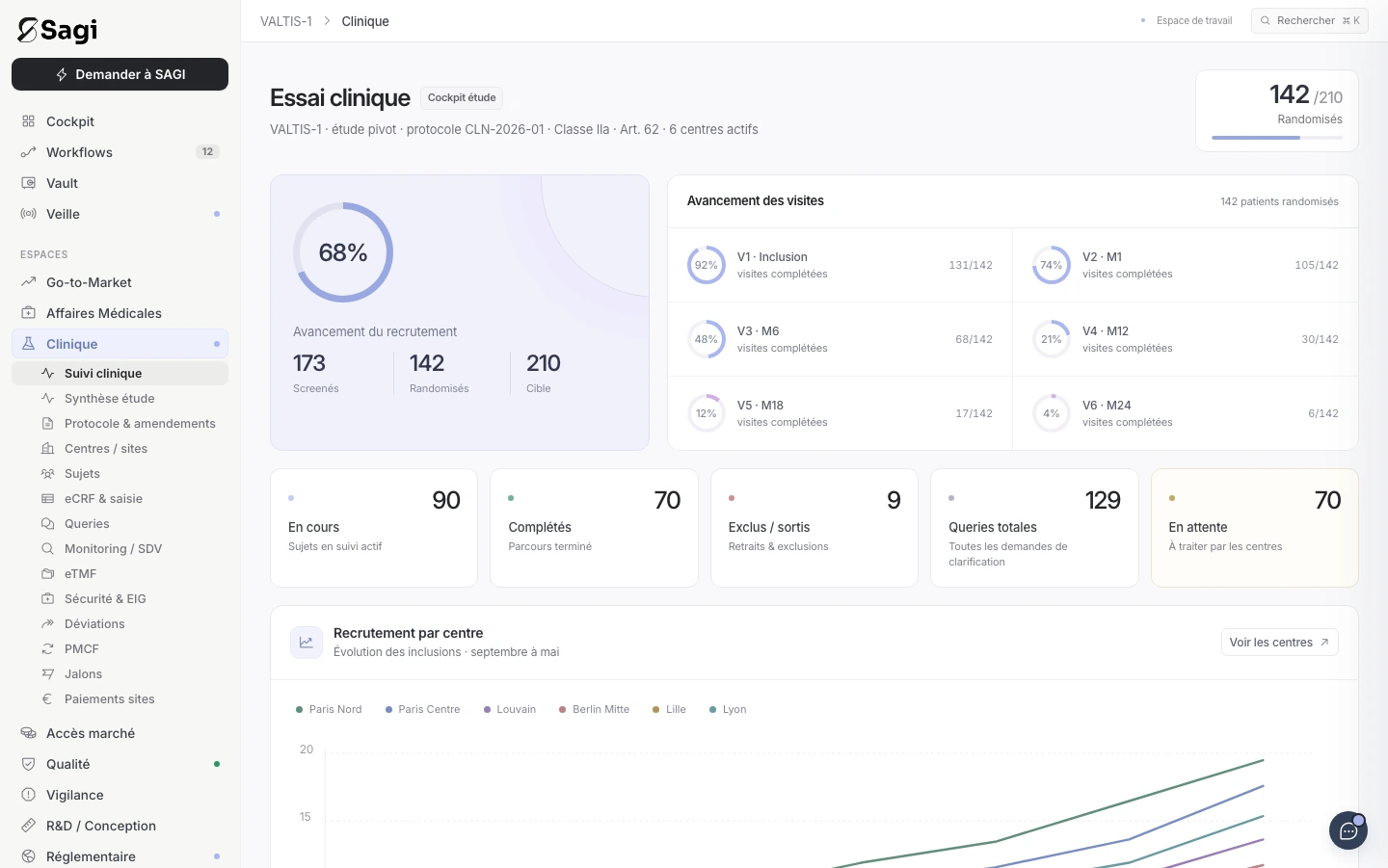This screenshot has height=868, width=1388.
Task: Click the Queries chat bubbles icon
Action: click(47, 523)
